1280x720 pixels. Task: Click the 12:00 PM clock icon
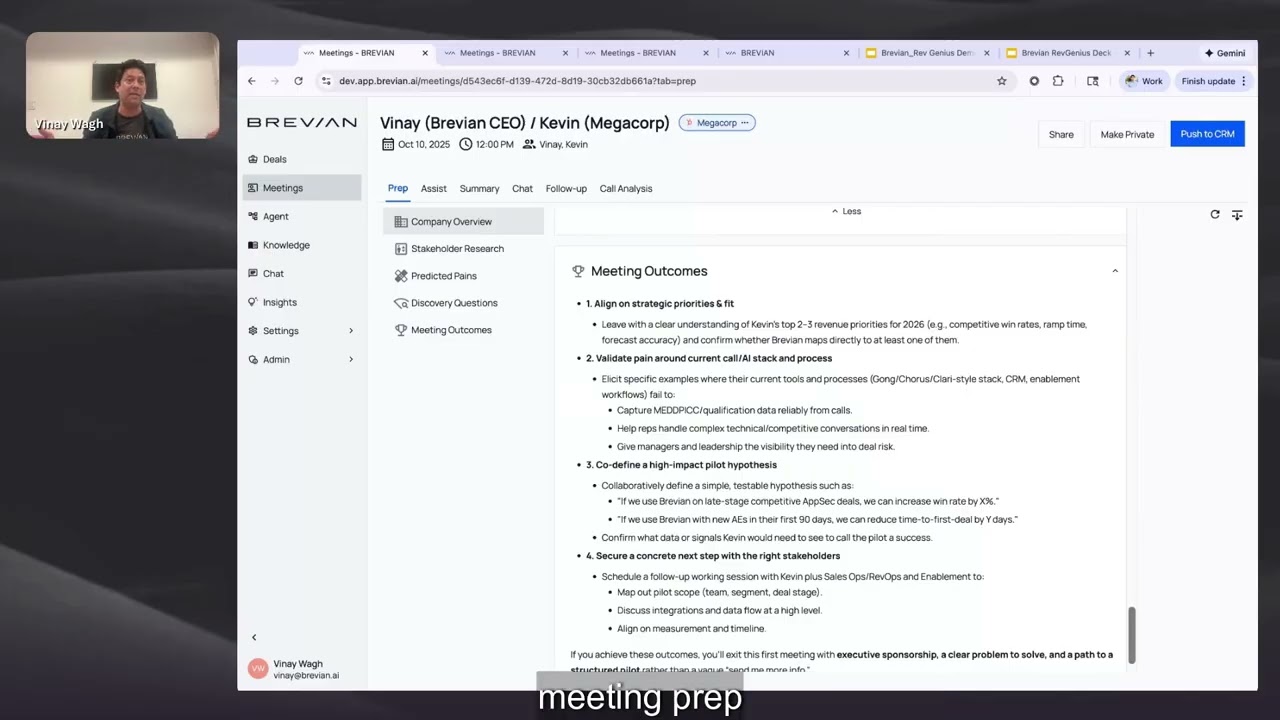pyautogui.click(x=466, y=144)
